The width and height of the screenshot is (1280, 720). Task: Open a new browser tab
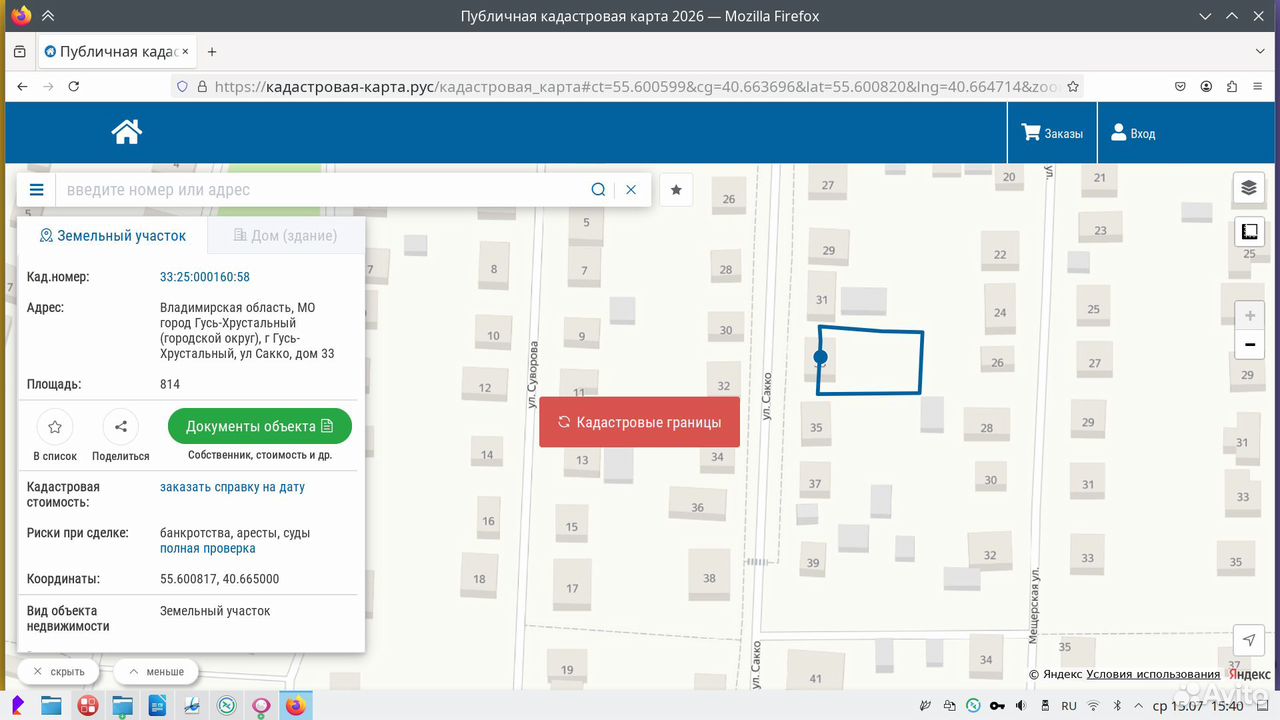coord(212,52)
